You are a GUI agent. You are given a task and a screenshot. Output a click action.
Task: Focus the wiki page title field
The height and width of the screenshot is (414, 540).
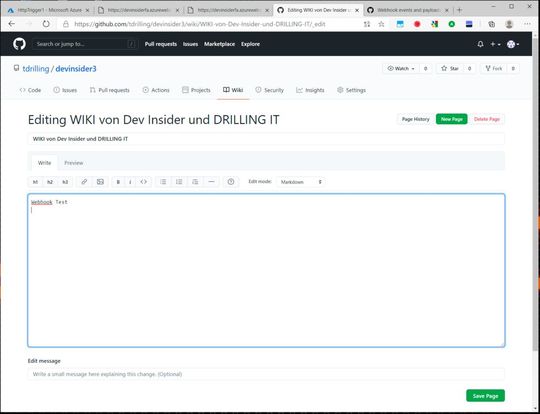tap(266, 139)
